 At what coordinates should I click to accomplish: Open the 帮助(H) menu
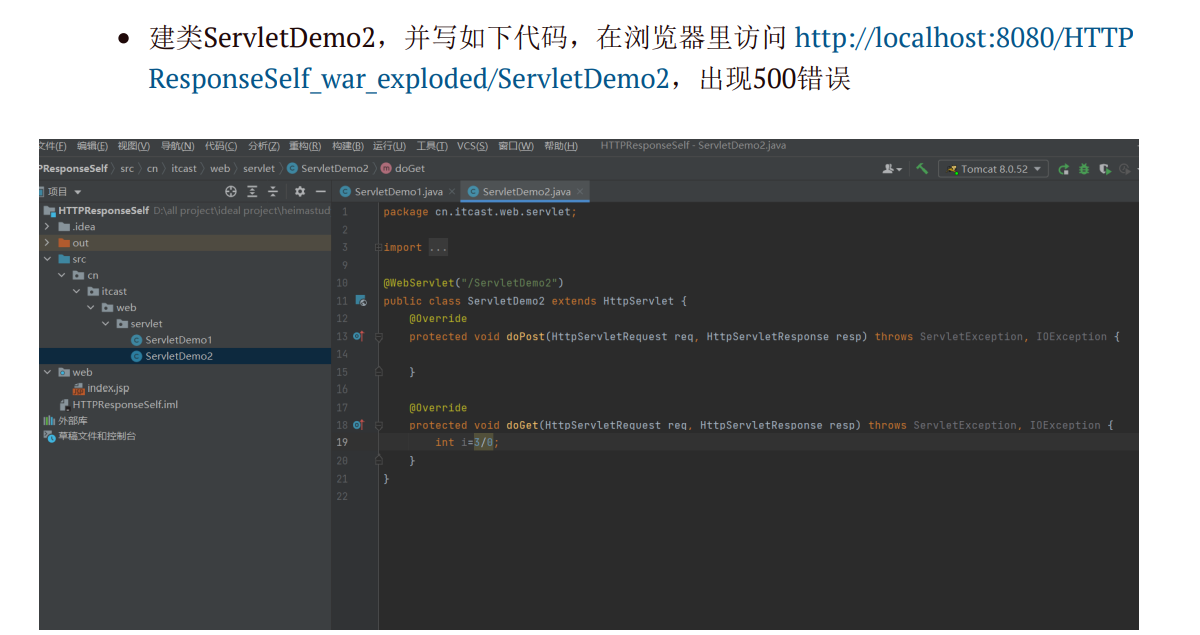(x=561, y=146)
